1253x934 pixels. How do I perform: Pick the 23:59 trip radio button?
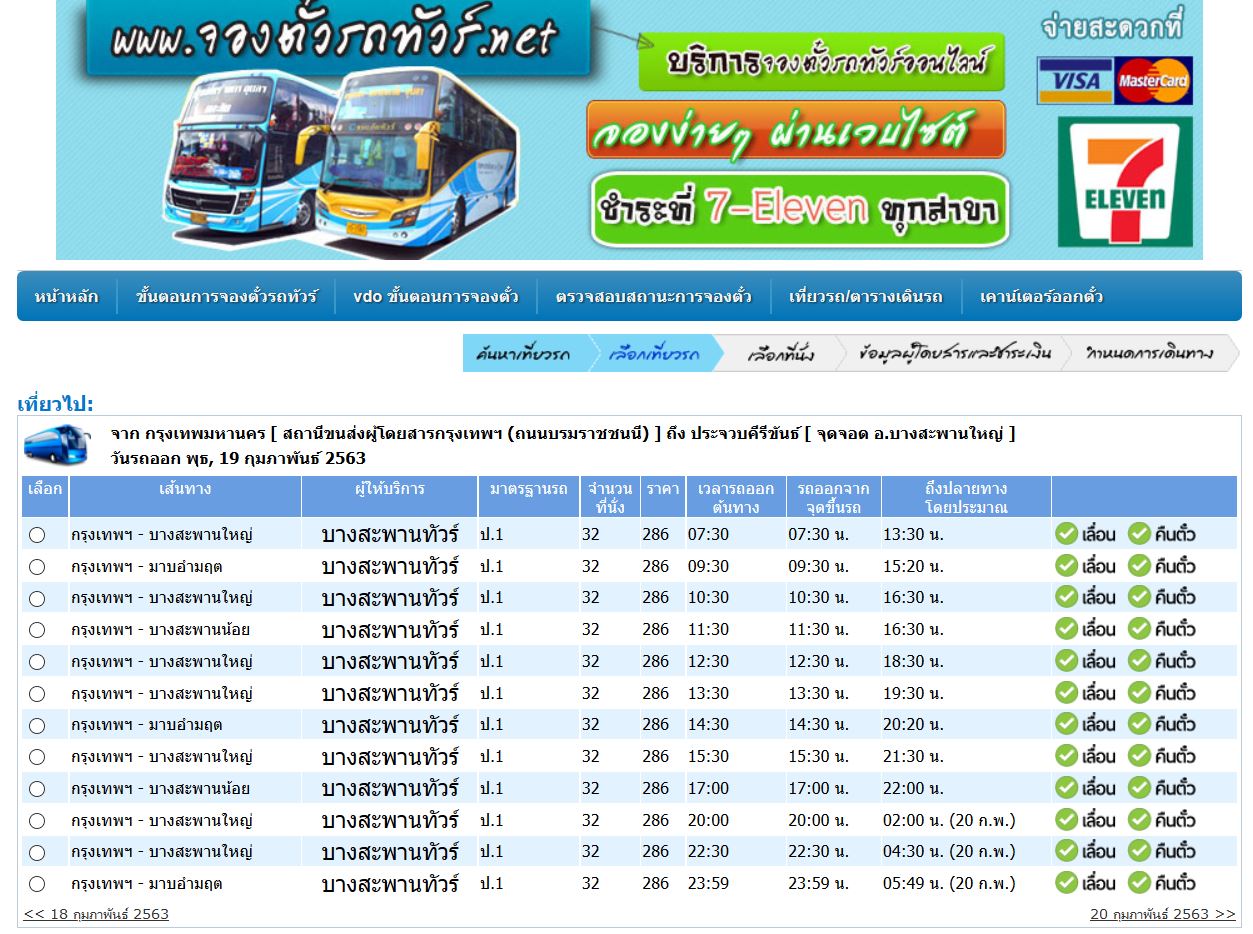tap(37, 884)
